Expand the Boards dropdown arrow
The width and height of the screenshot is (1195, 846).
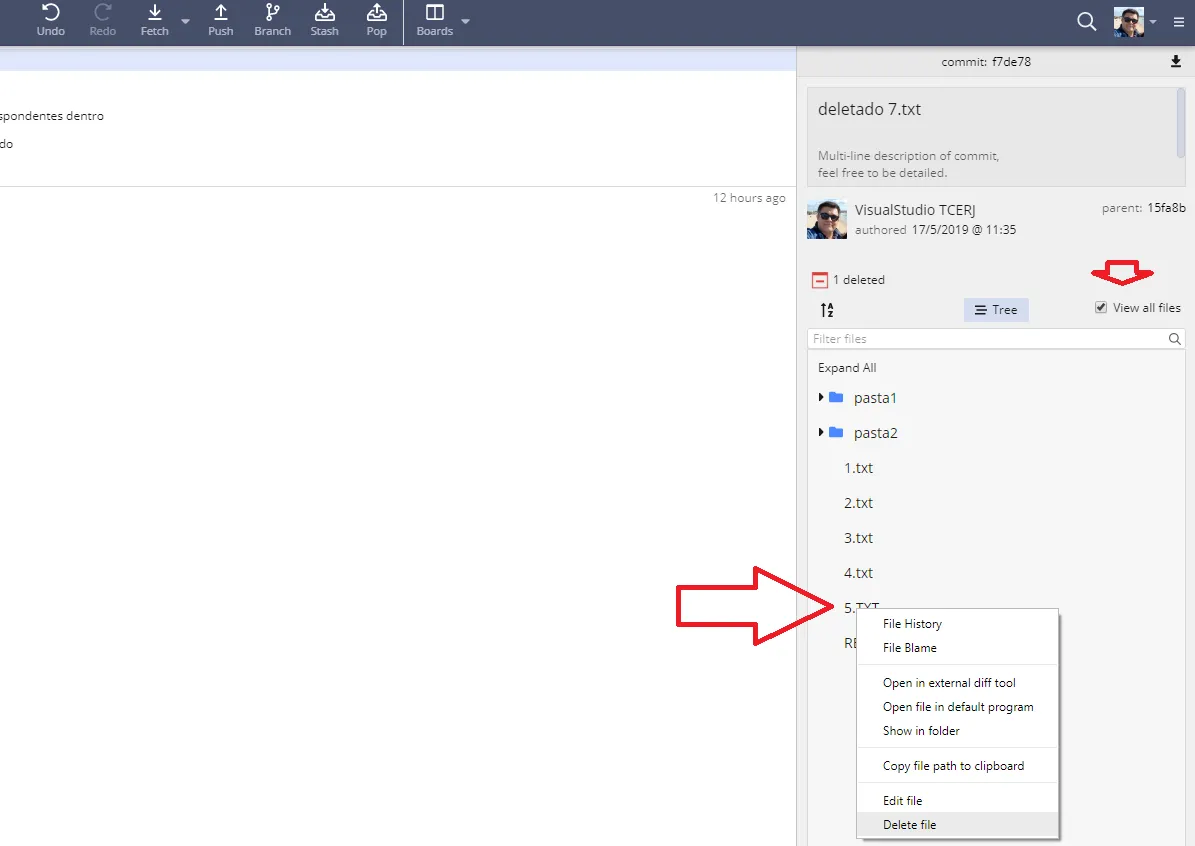[x=466, y=21]
